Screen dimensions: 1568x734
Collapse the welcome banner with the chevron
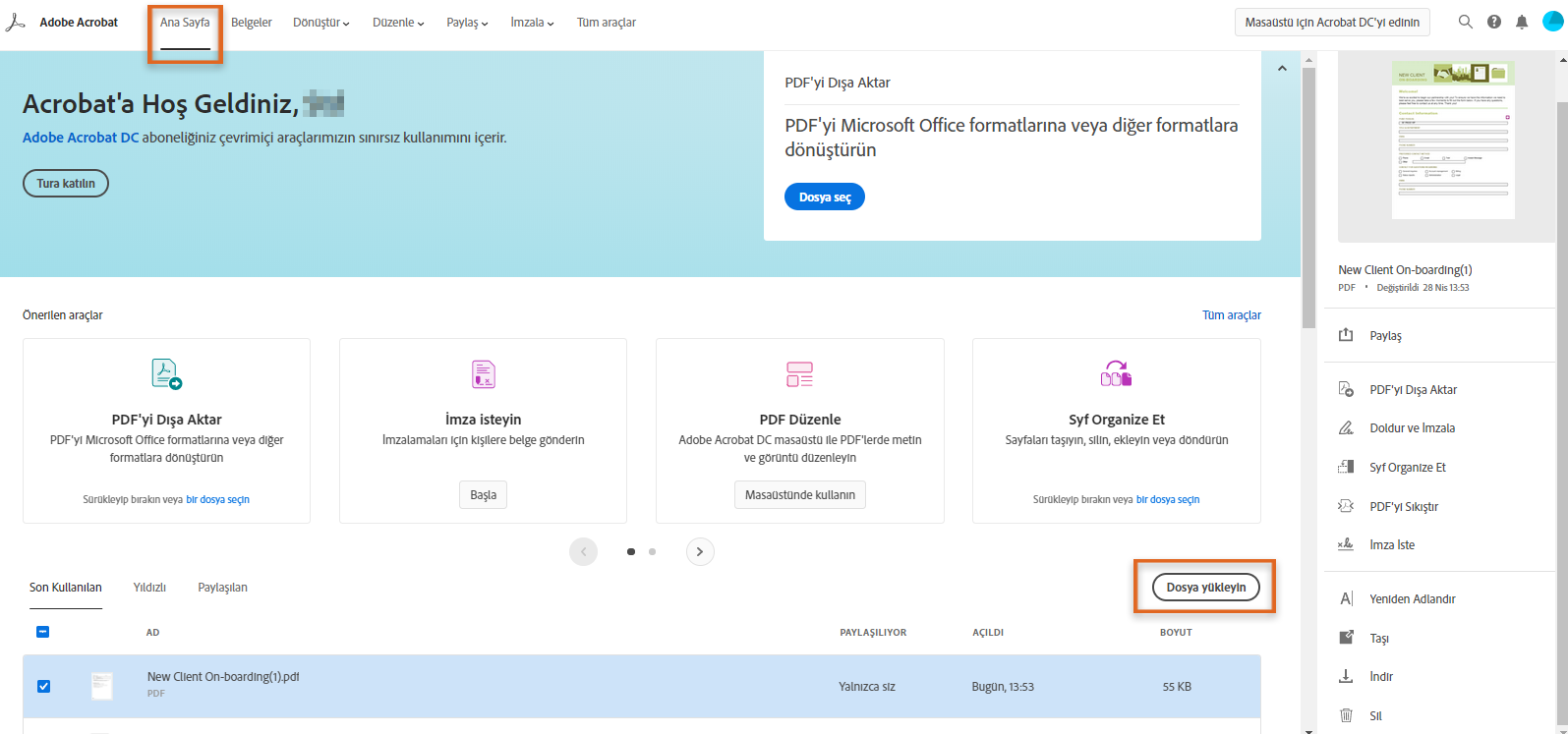(1282, 68)
